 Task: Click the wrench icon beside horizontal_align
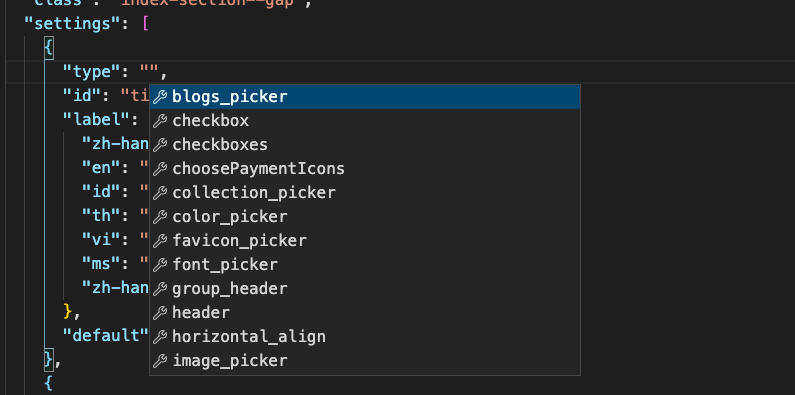tap(160, 337)
